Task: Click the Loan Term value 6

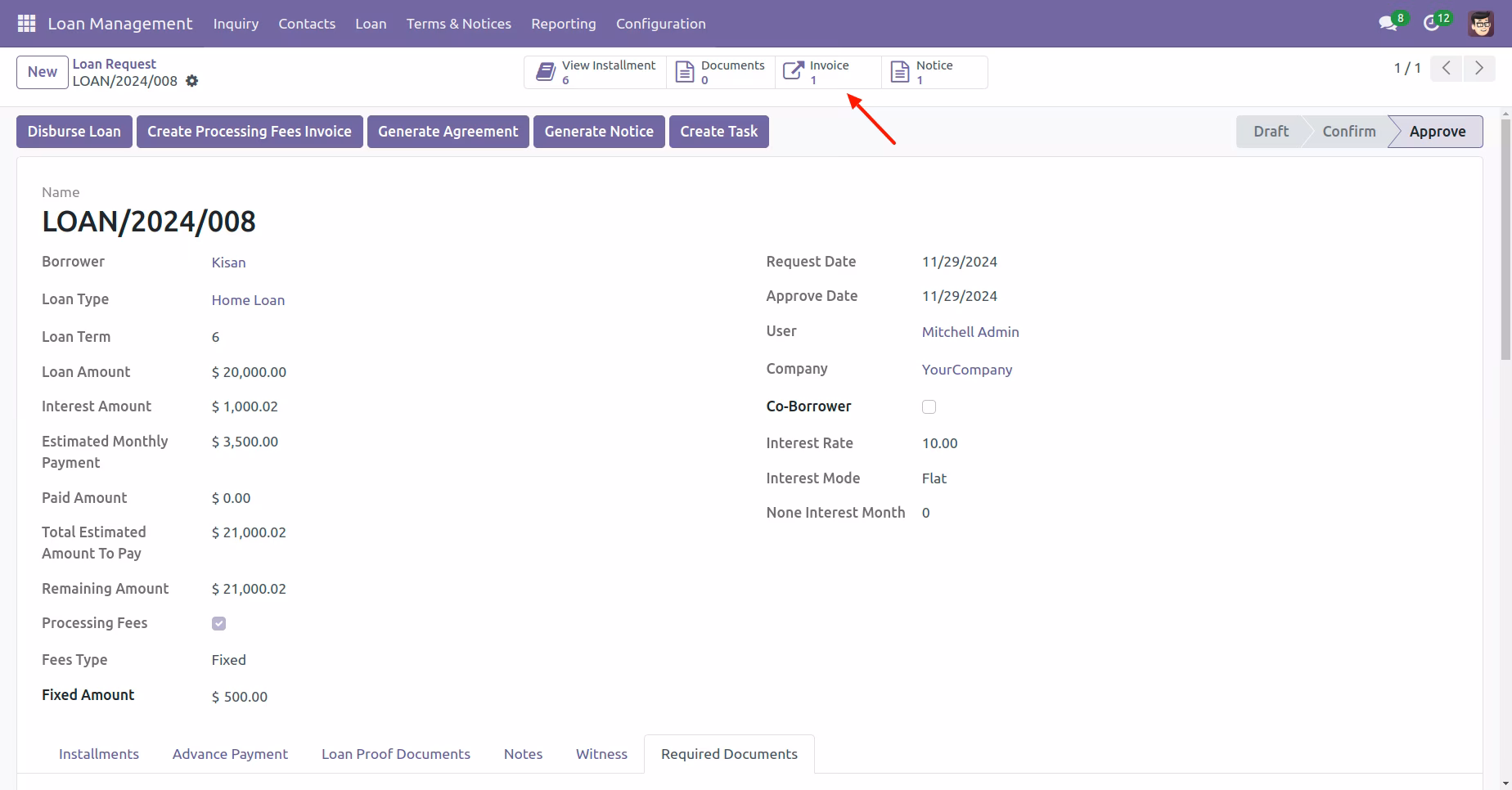Action: pyautogui.click(x=215, y=337)
